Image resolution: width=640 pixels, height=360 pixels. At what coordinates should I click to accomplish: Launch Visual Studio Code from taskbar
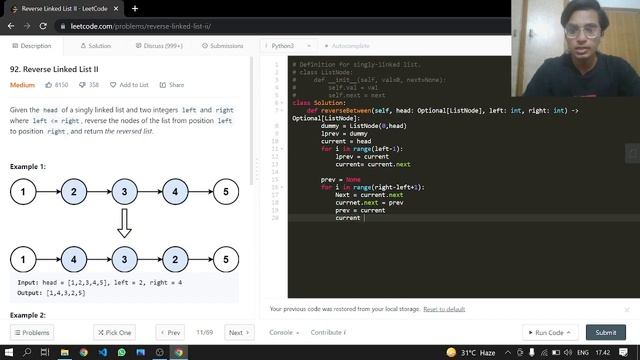(x=102, y=352)
